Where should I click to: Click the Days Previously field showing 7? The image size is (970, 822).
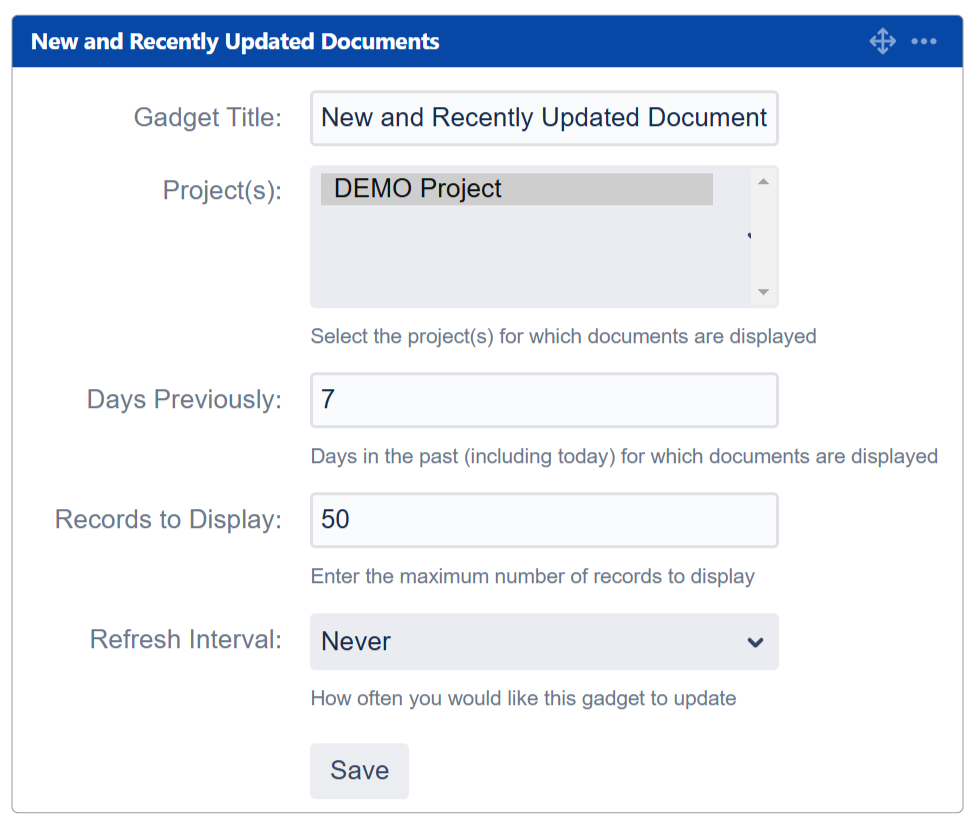click(544, 400)
